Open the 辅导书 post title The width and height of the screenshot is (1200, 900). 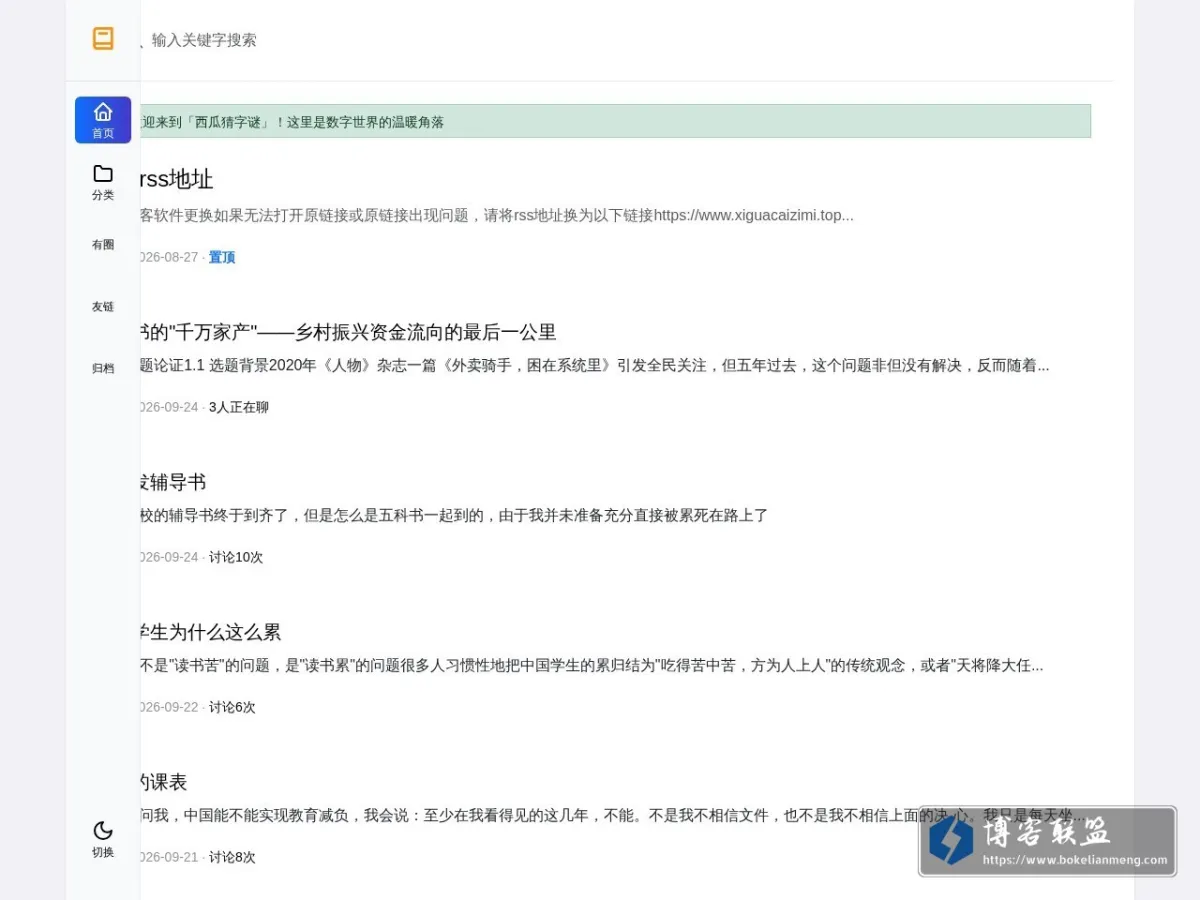click(x=173, y=482)
